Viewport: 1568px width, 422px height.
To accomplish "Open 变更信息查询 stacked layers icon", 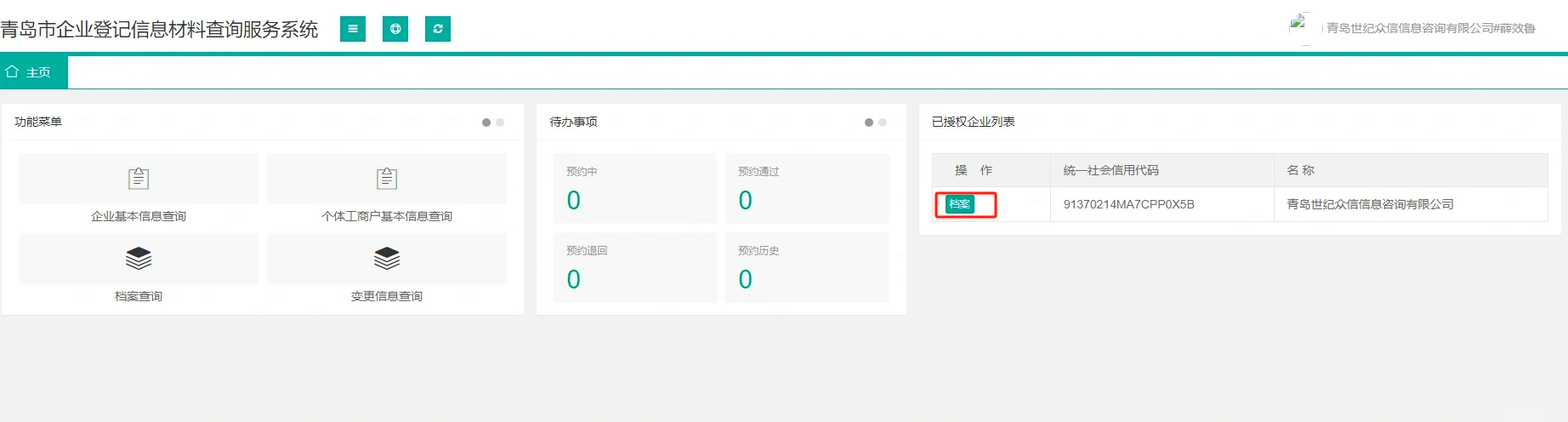I will click(387, 258).
